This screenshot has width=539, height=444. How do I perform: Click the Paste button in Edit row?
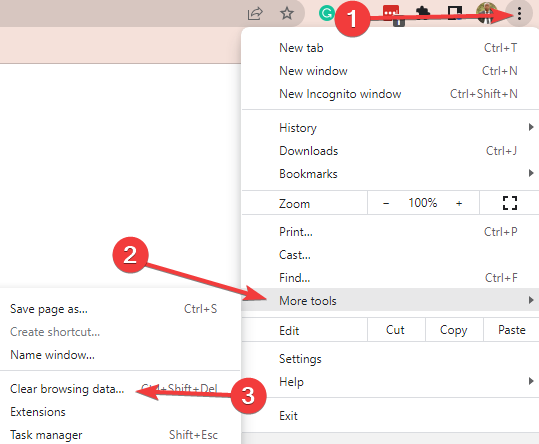(511, 330)
